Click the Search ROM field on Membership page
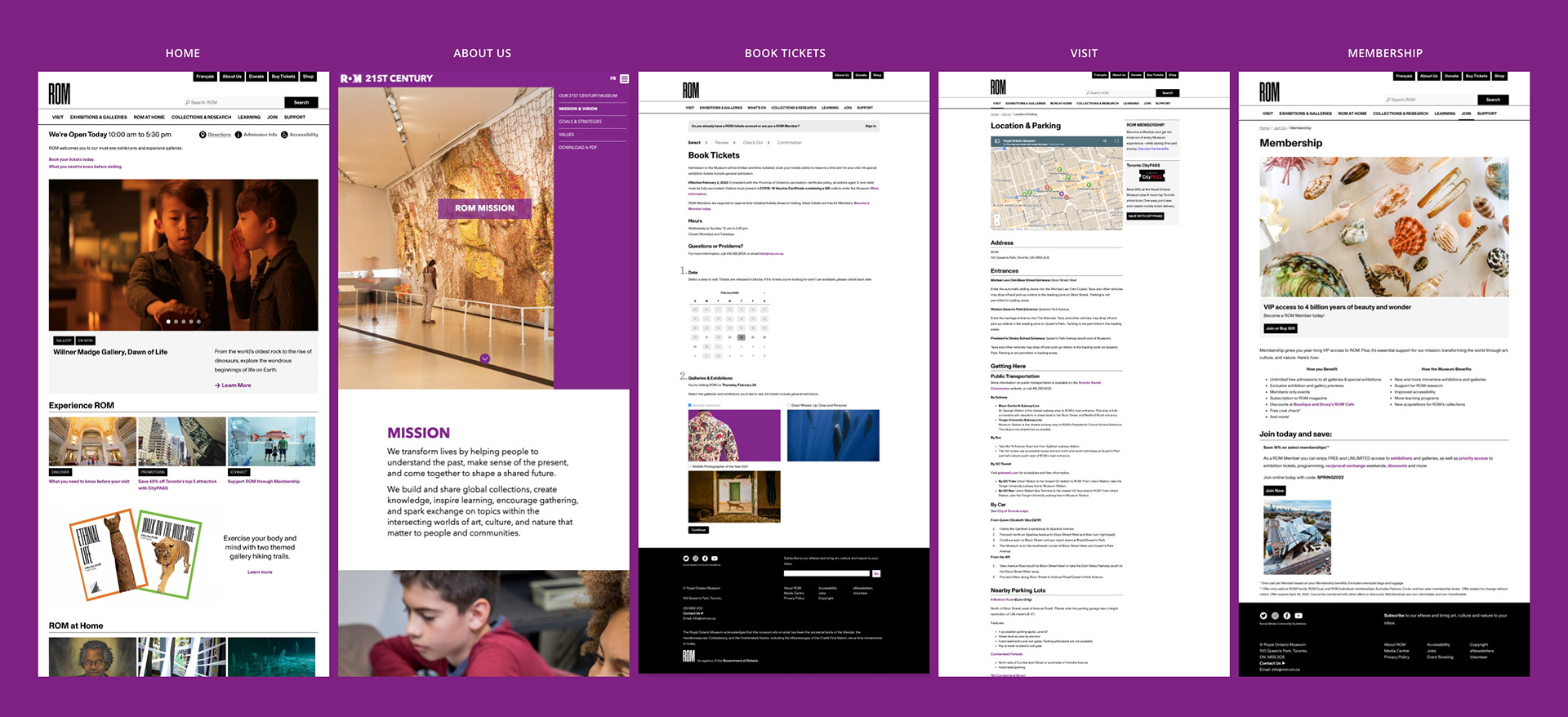 1430,100
